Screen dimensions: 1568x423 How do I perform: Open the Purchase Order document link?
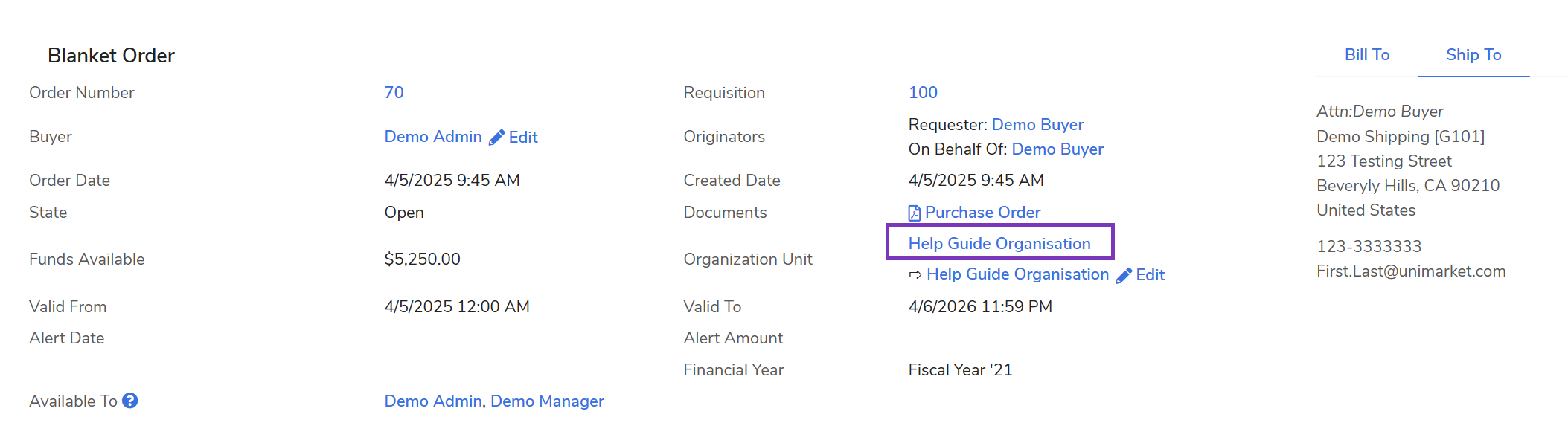coord(982,213)
